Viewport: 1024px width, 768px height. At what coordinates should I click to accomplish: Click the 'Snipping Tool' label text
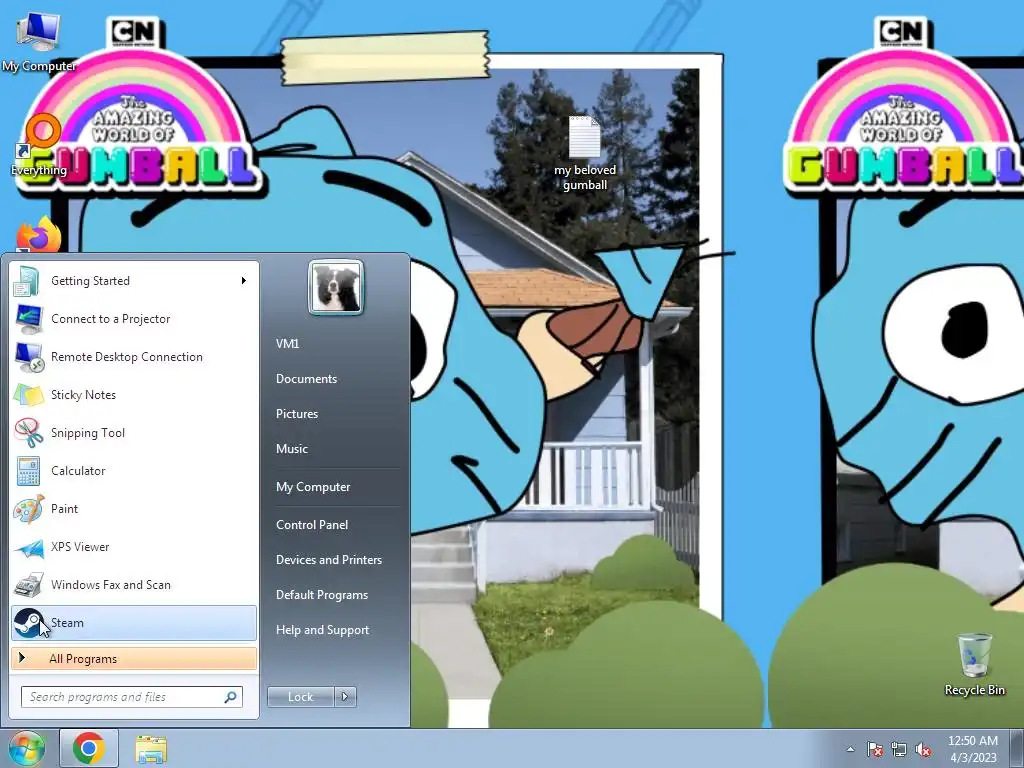point(88,433)
